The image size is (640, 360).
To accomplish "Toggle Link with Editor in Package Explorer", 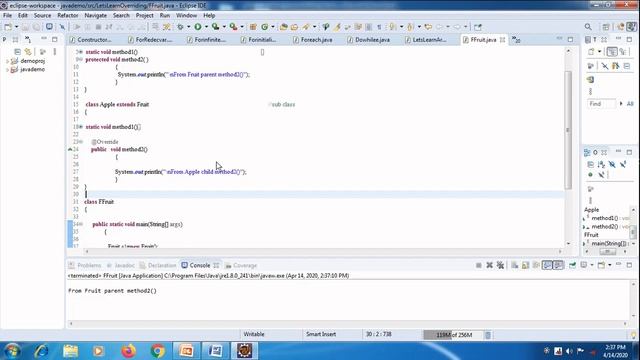I will tap(28, 52).
